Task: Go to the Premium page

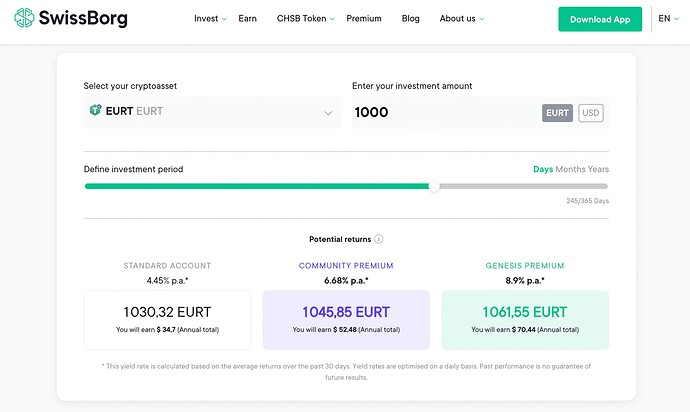Action: pos(364,18)
